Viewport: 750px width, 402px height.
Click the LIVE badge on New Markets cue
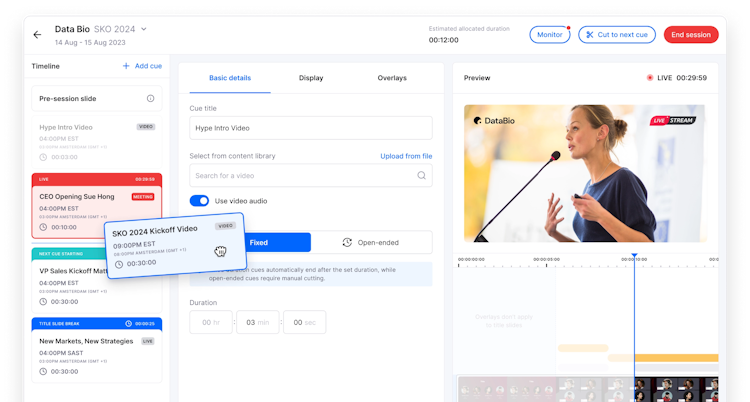coord(148,341)
